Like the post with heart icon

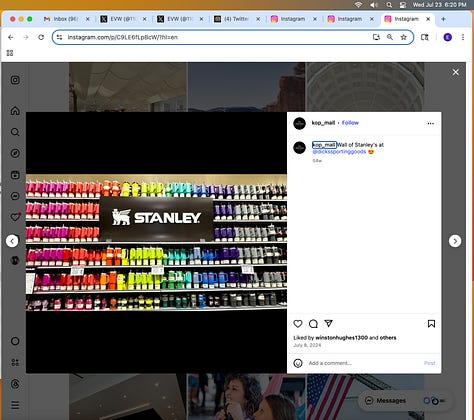(298, 324)
